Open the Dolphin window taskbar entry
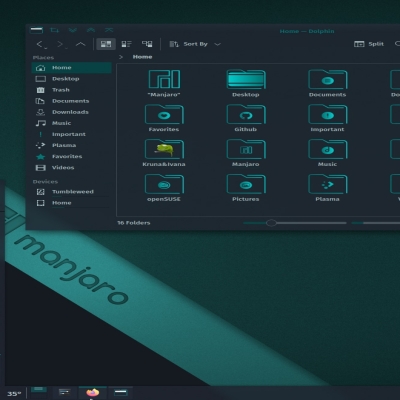400x400 pixels. (x=121, y=393)
